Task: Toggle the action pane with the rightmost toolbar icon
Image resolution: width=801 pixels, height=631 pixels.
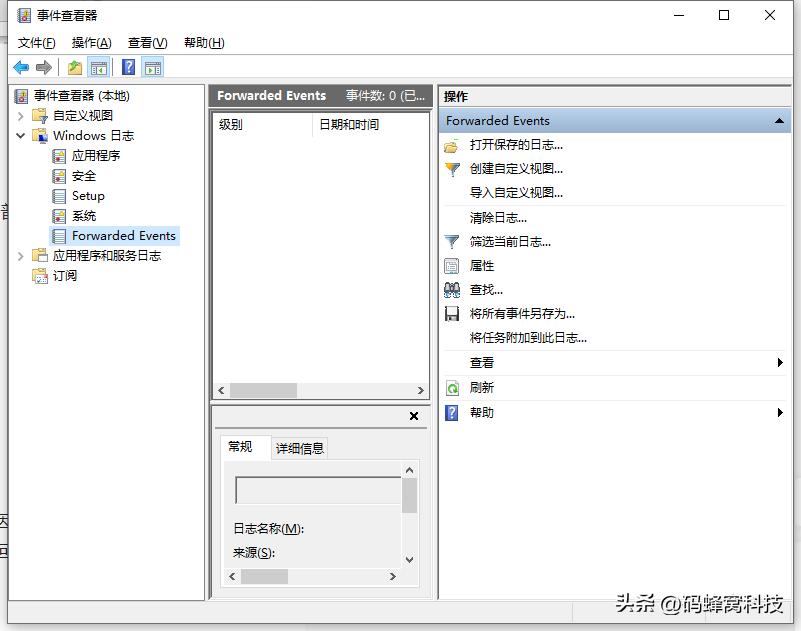Action: 152,66
